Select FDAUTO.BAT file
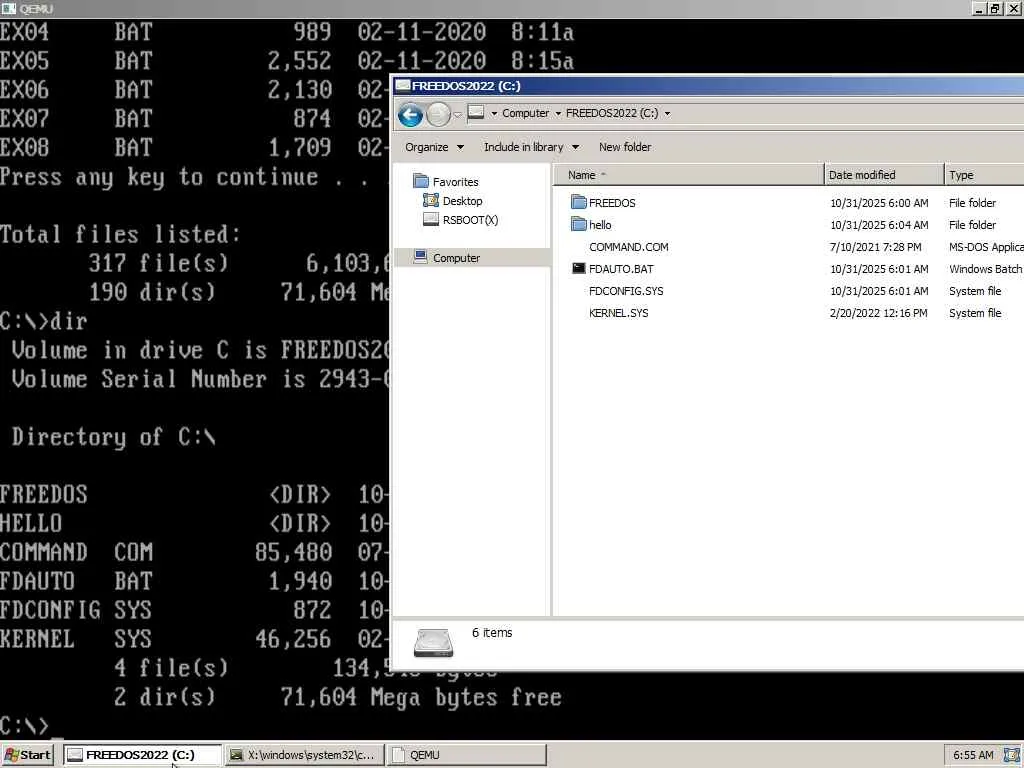Viewport: 1024px width, 768px height. tap(621, 269)
